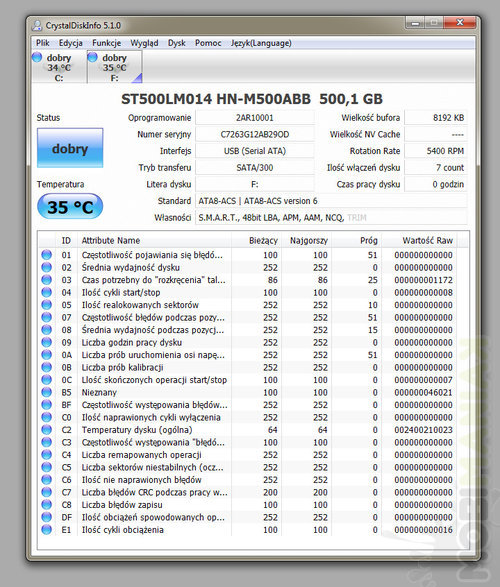Click the Własności features field with S.M.A.R.T.
Viewport: 500px width, 587px height.
tap(331, 218)
